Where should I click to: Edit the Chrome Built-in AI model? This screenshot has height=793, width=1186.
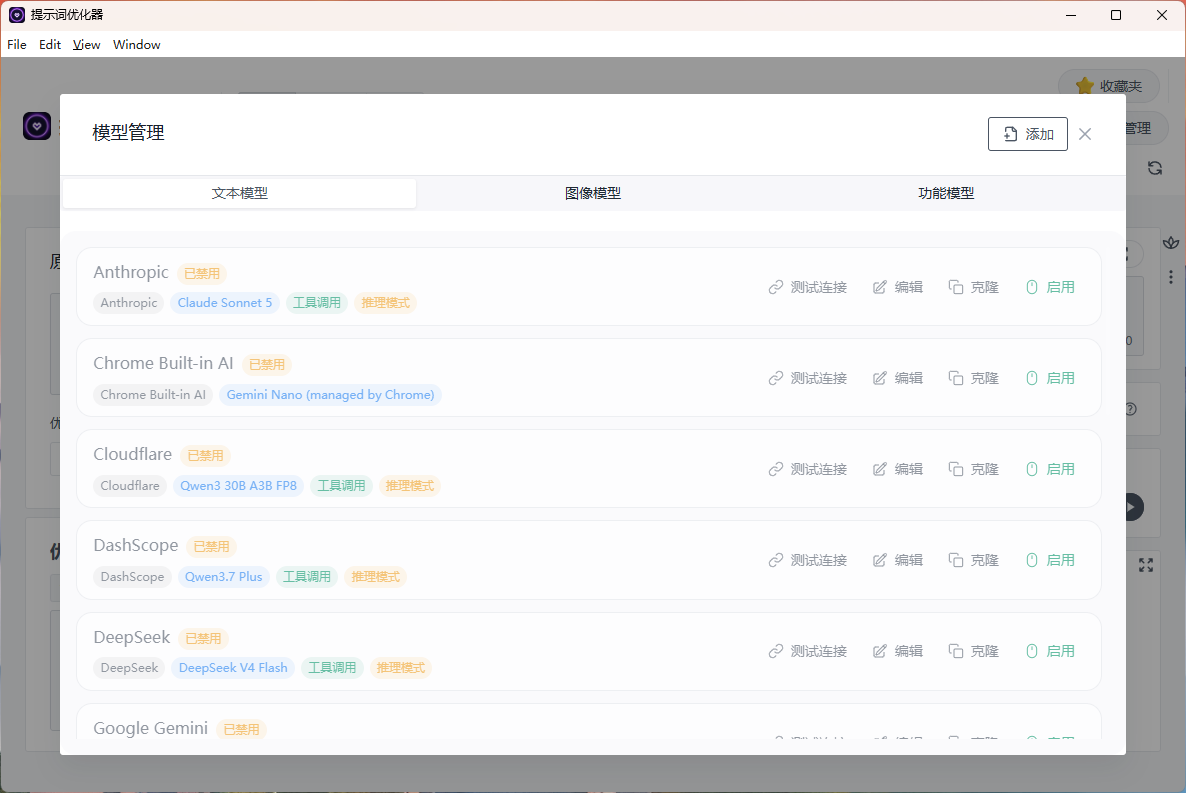pyautogui.click(x=898, y=378)
